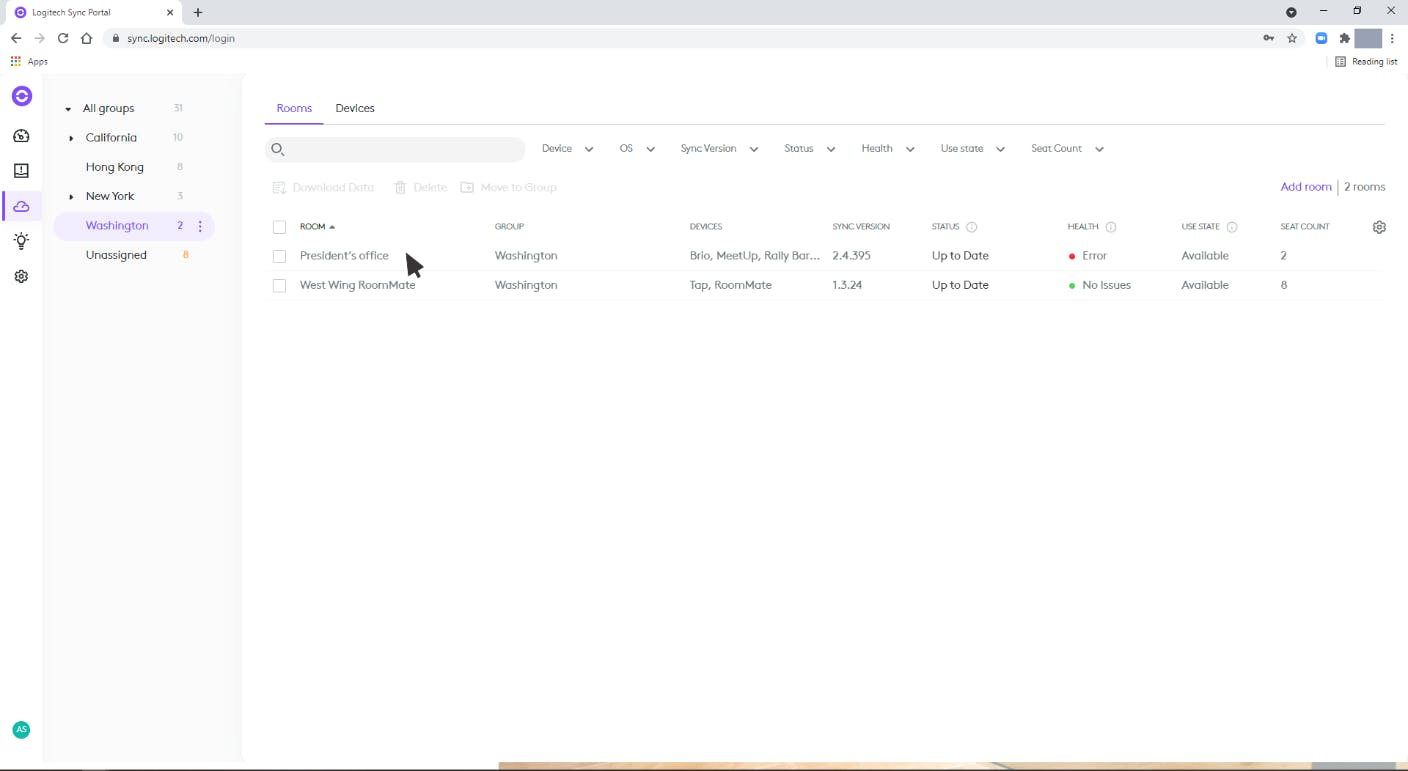The height and width of the screenshot is (771, 1408).
Task: Open Washington group three-dot menu
Action: [x=201, y=226]
